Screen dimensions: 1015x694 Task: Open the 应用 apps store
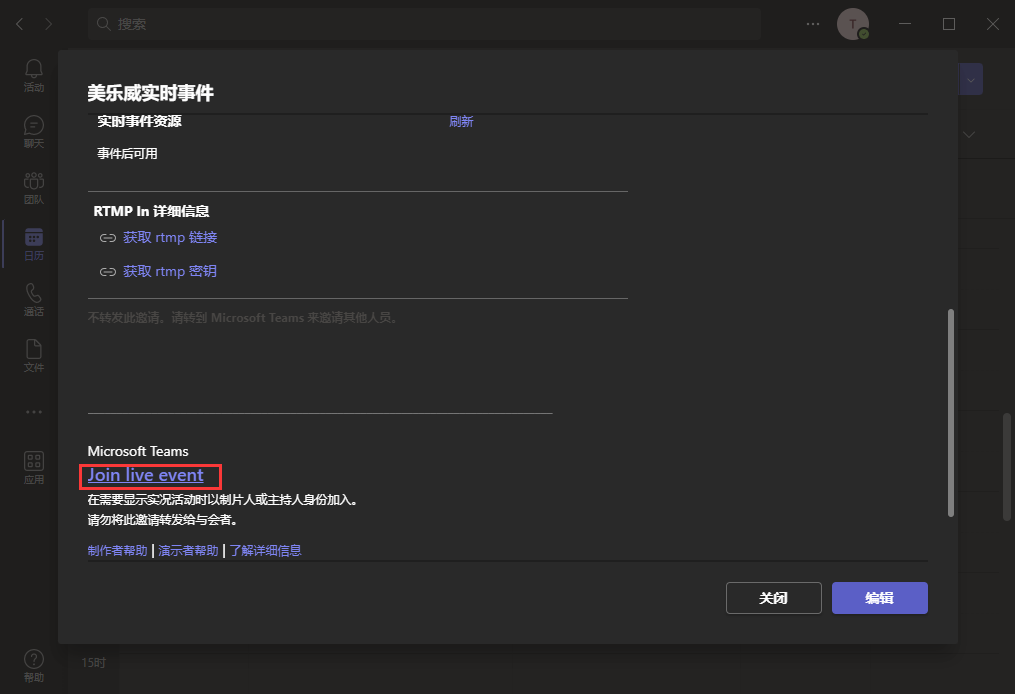[34, 468]
